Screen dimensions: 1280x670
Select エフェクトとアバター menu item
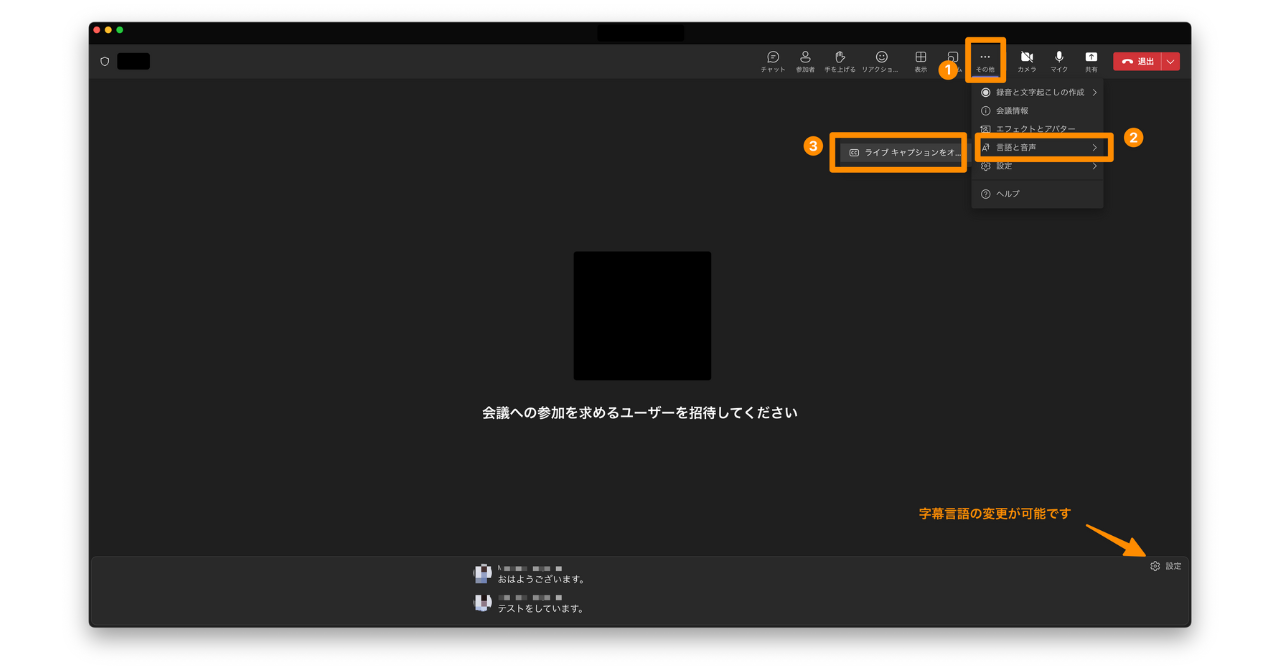(x=1034, y=129)
